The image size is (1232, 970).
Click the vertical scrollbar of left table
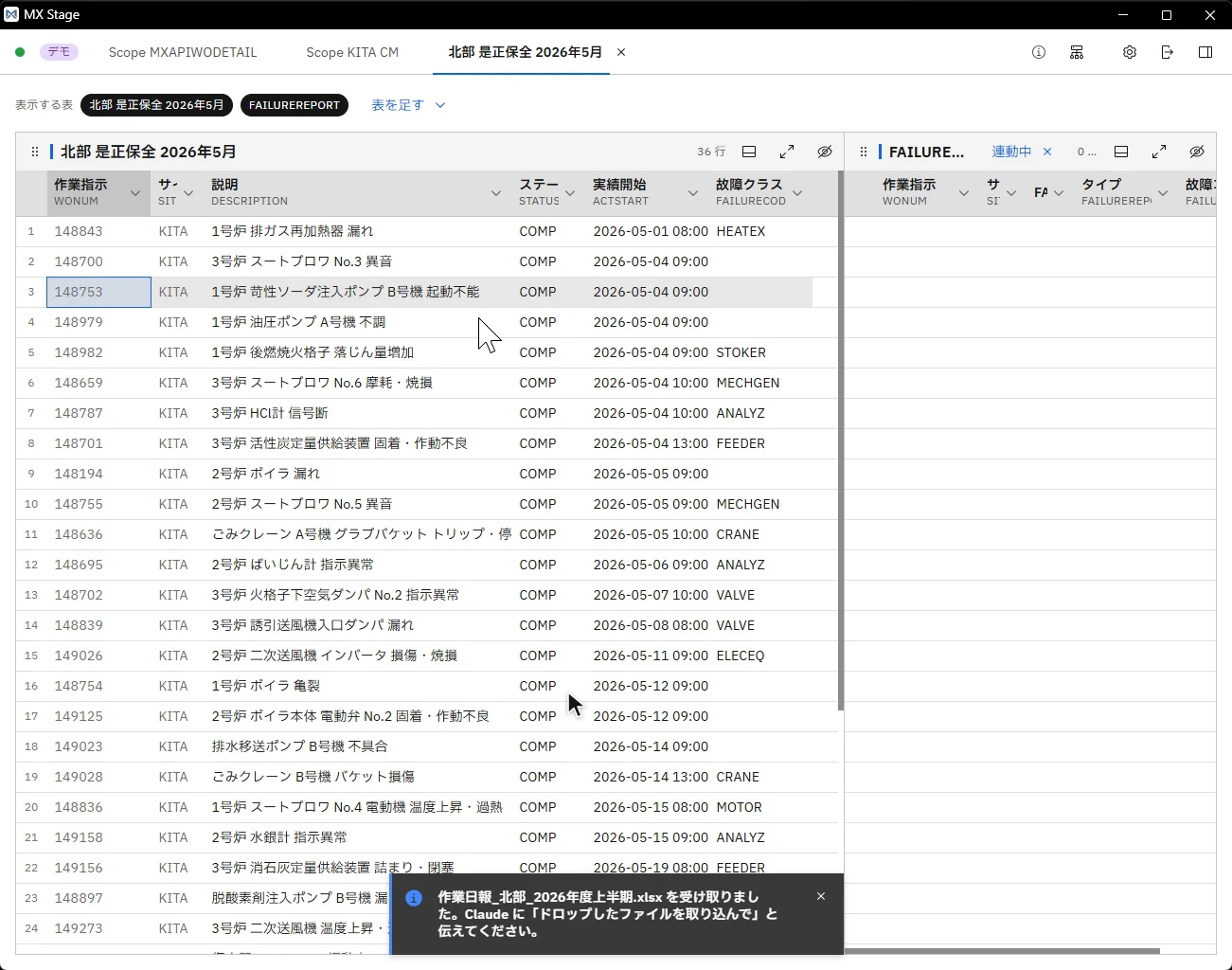tap(840, 440)
